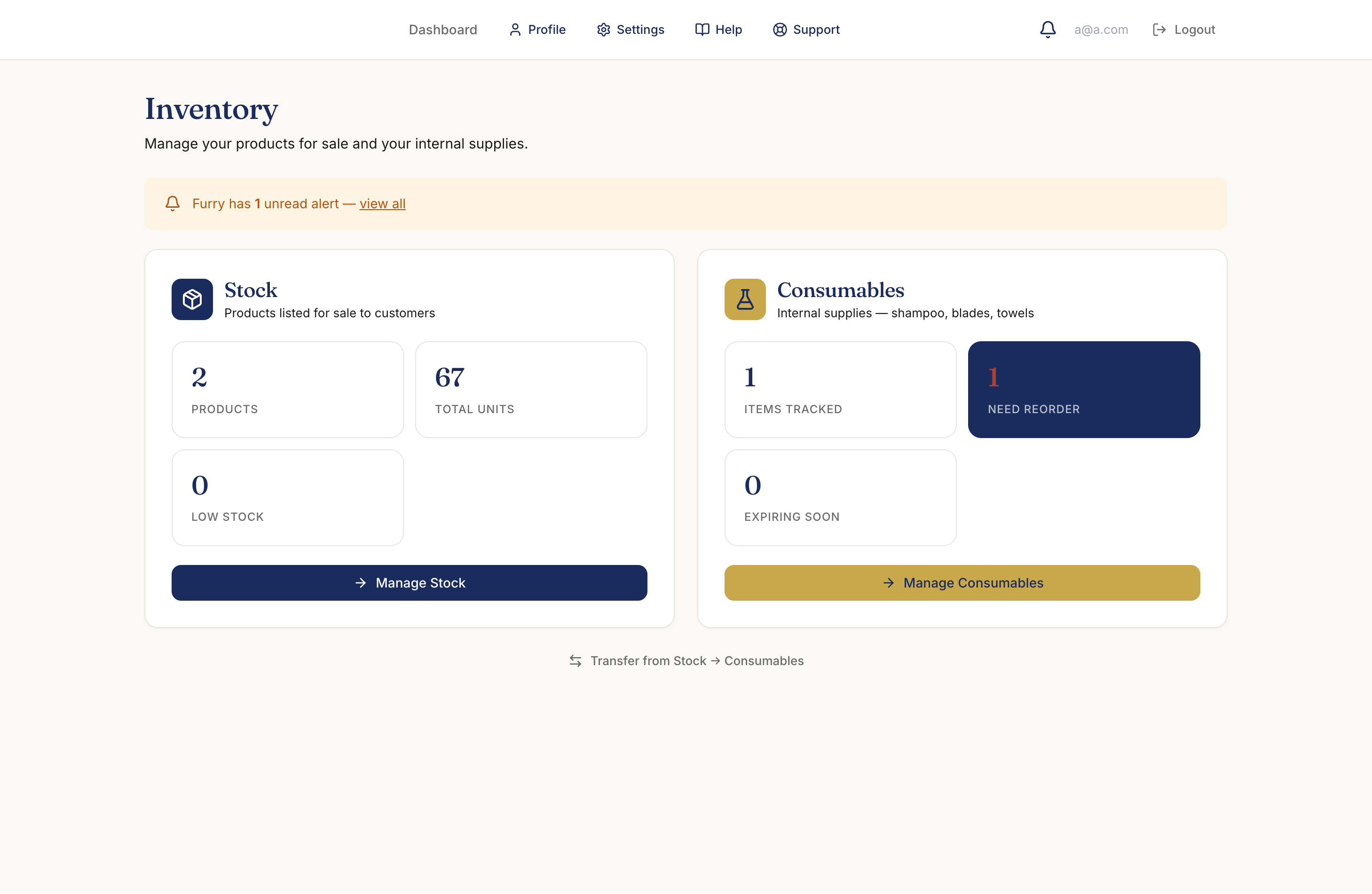Image resolution: width=1372 pixels, height=894 pixels.
Task: Open the Help page
Action: click(718, 30)
